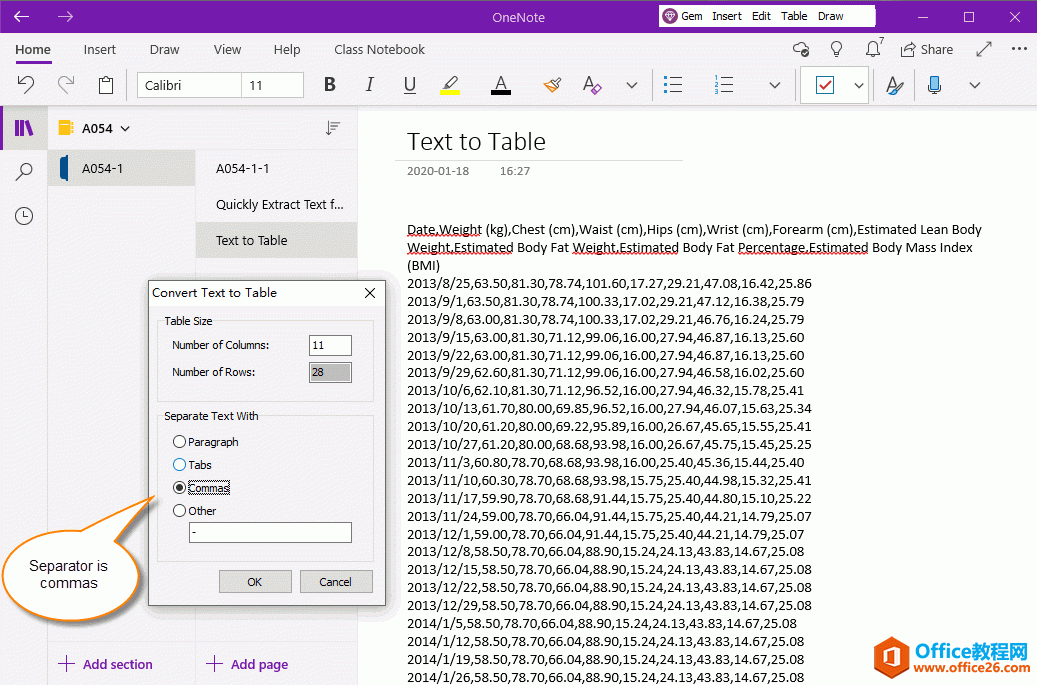Click the Undo icon
The height and width of the screenshot is (685, 1037).
pos(25,85)
